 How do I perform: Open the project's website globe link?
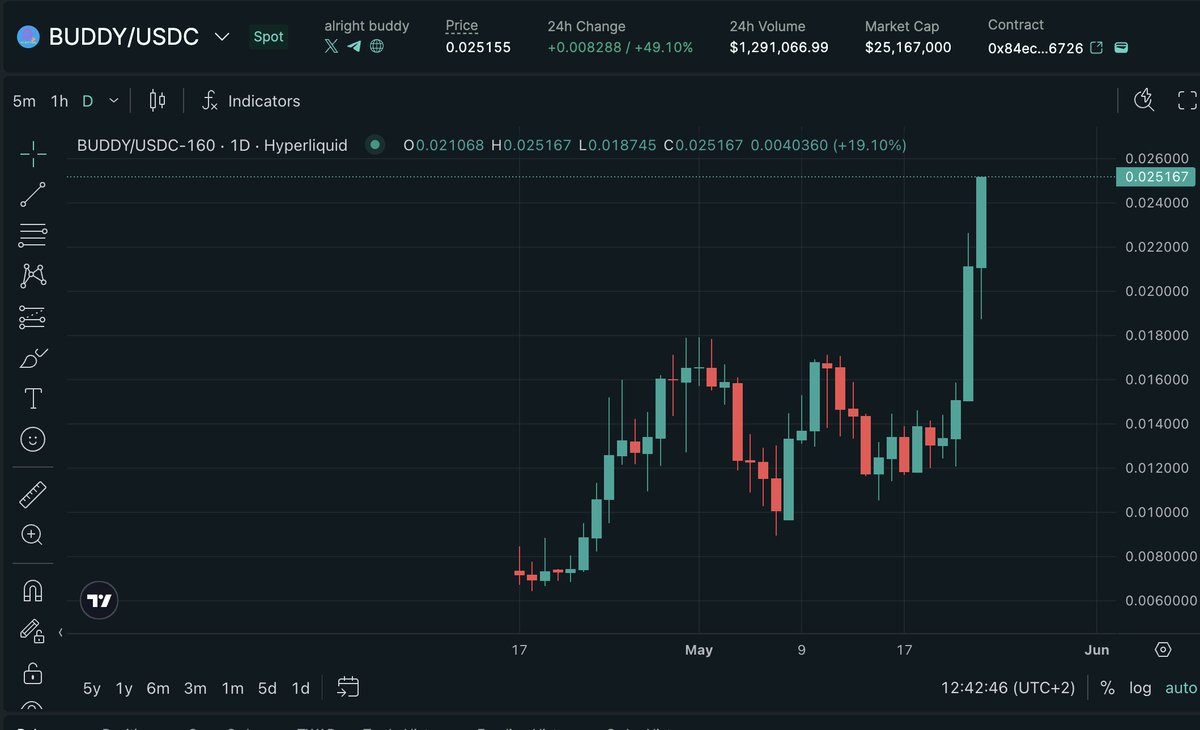pyautogui.click(x=377, y=46)
